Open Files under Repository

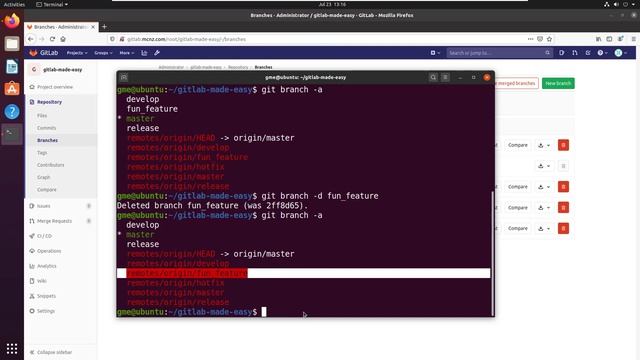pyautogui.click(x=42, y=116)
